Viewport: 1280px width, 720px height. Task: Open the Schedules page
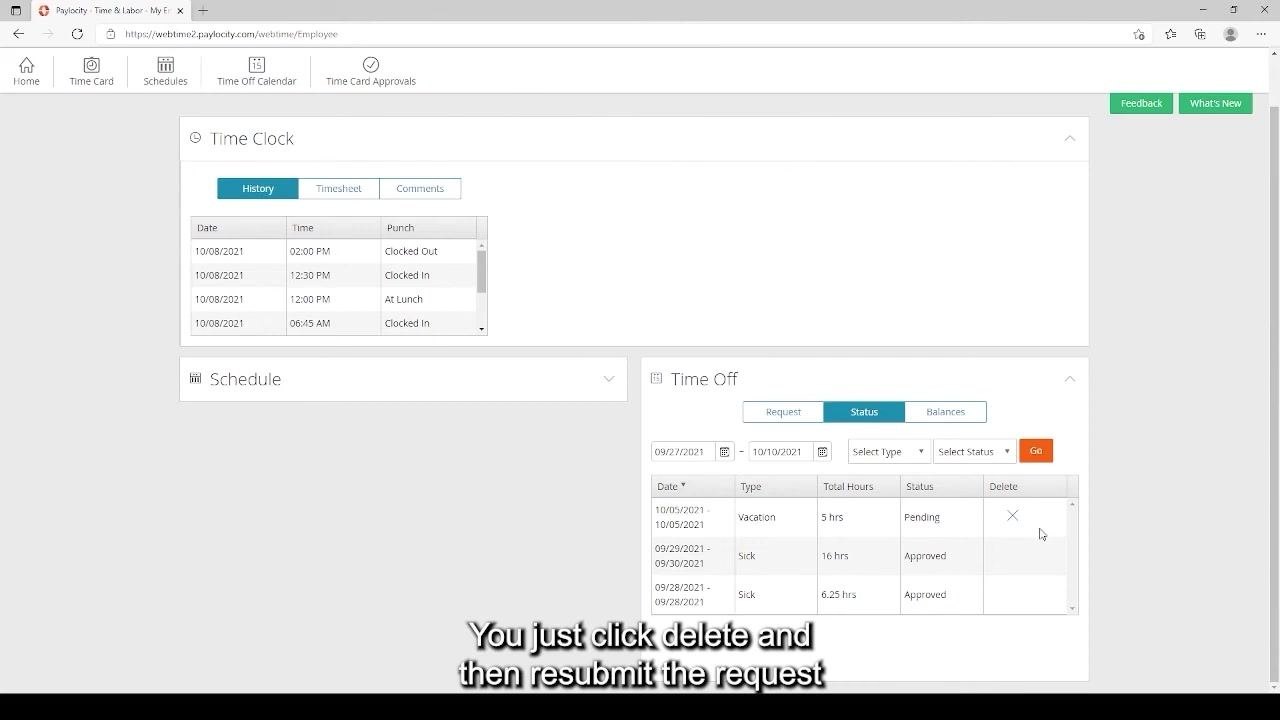coord(165,72)
